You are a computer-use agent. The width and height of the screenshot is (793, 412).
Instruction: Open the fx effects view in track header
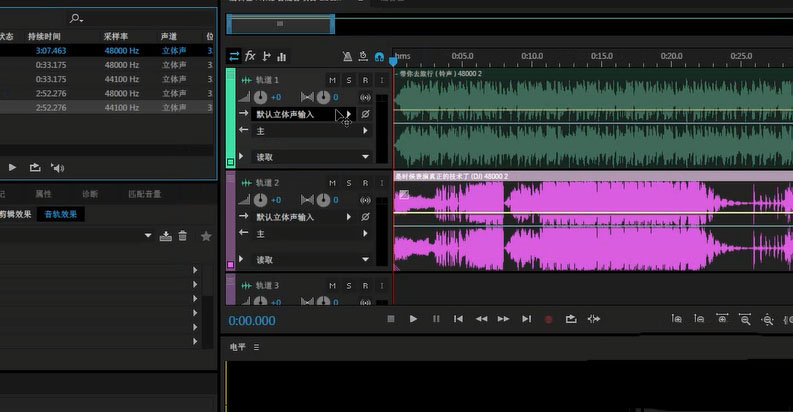click(250, 56)
